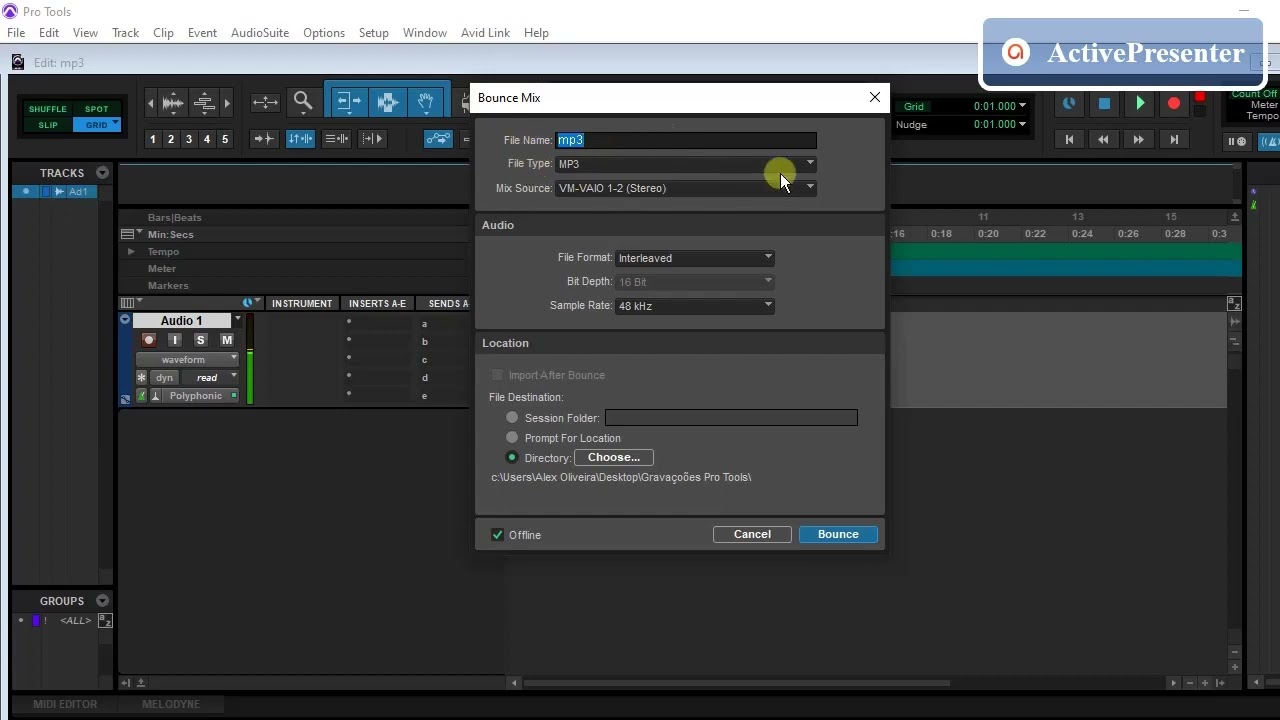
Task: Open the AudioSuite menu
Action: pos(260,33)
